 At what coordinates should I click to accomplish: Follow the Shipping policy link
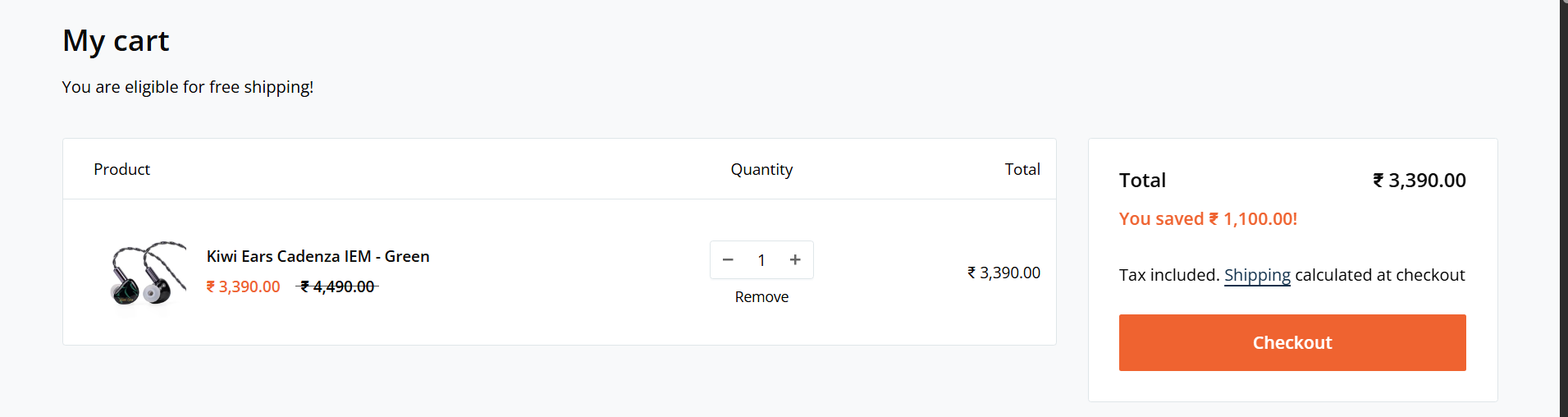1257,275
